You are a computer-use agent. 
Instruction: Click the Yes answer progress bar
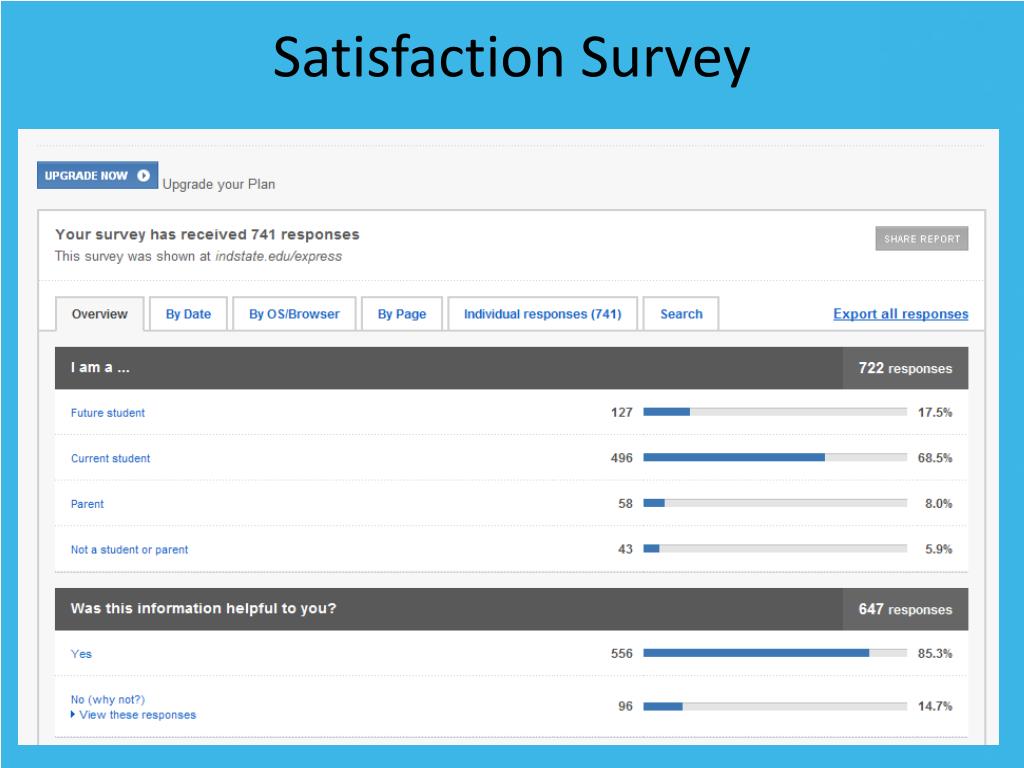[775, 653]
